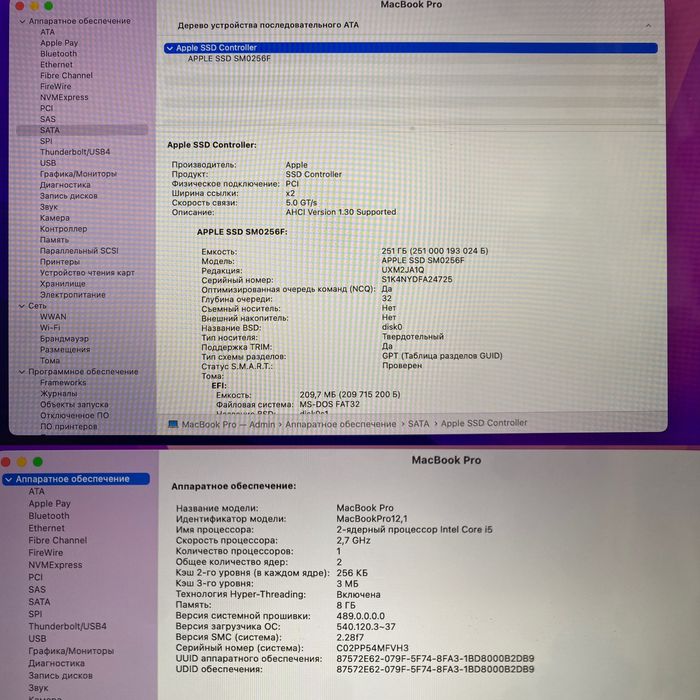Open Thunderbolt/USB4 in top window sidebar
The width and height of the screenshot is (700, 700).
75,152
